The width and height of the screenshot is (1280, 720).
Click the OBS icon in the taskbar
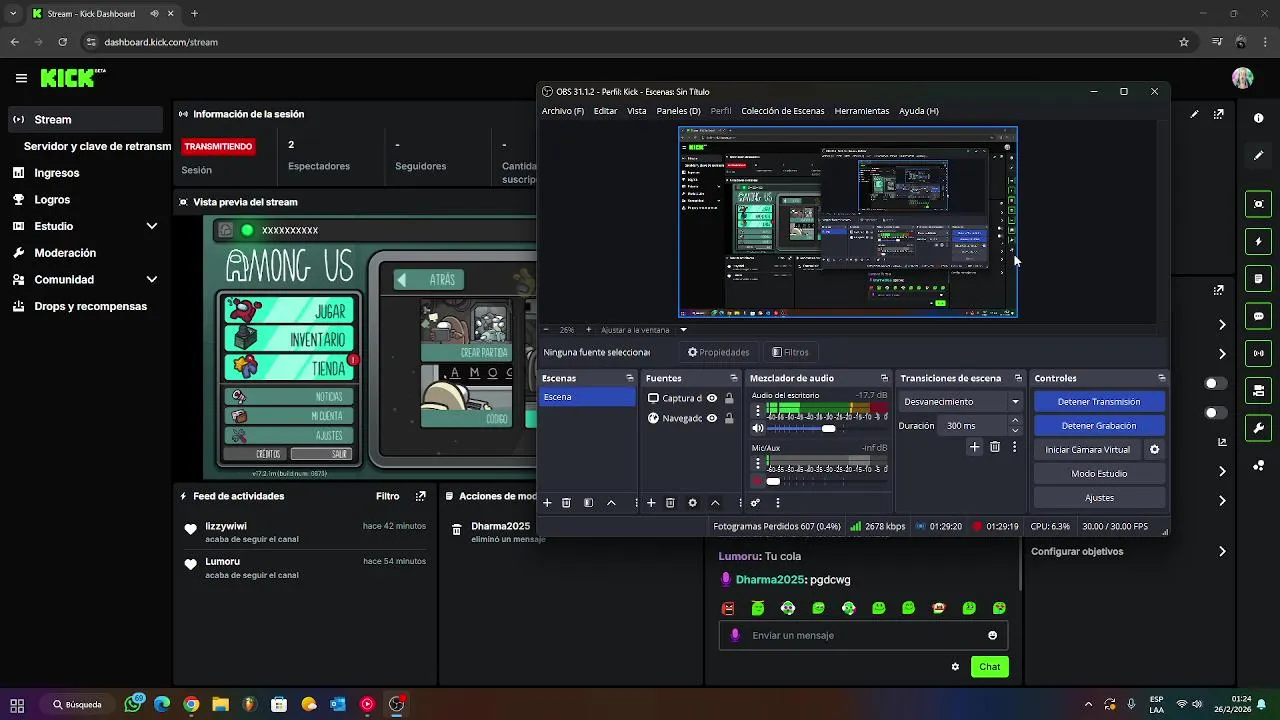tap(396, 704)
